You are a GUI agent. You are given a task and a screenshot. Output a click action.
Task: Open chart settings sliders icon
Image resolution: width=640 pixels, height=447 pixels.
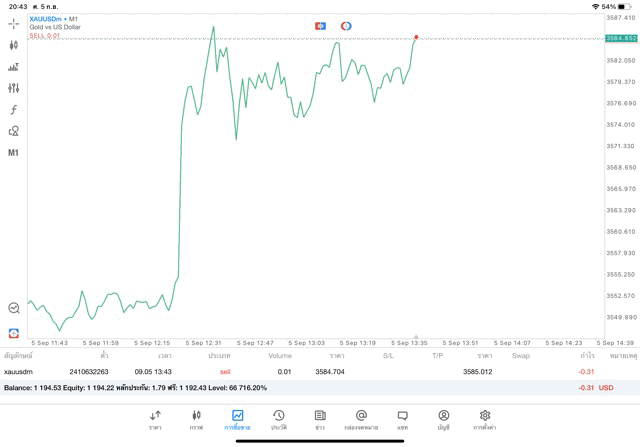[x=14, y=88]
